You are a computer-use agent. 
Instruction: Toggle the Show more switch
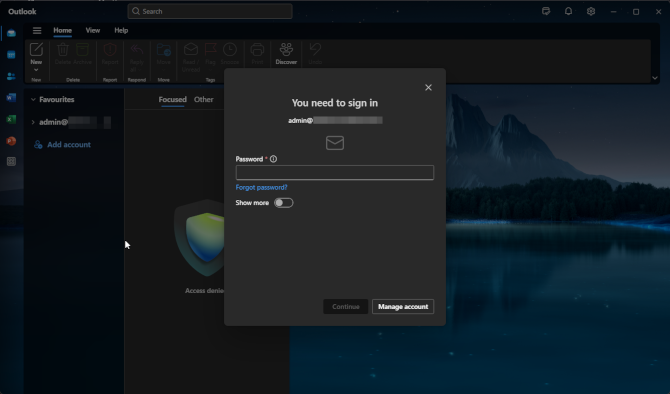284,203
